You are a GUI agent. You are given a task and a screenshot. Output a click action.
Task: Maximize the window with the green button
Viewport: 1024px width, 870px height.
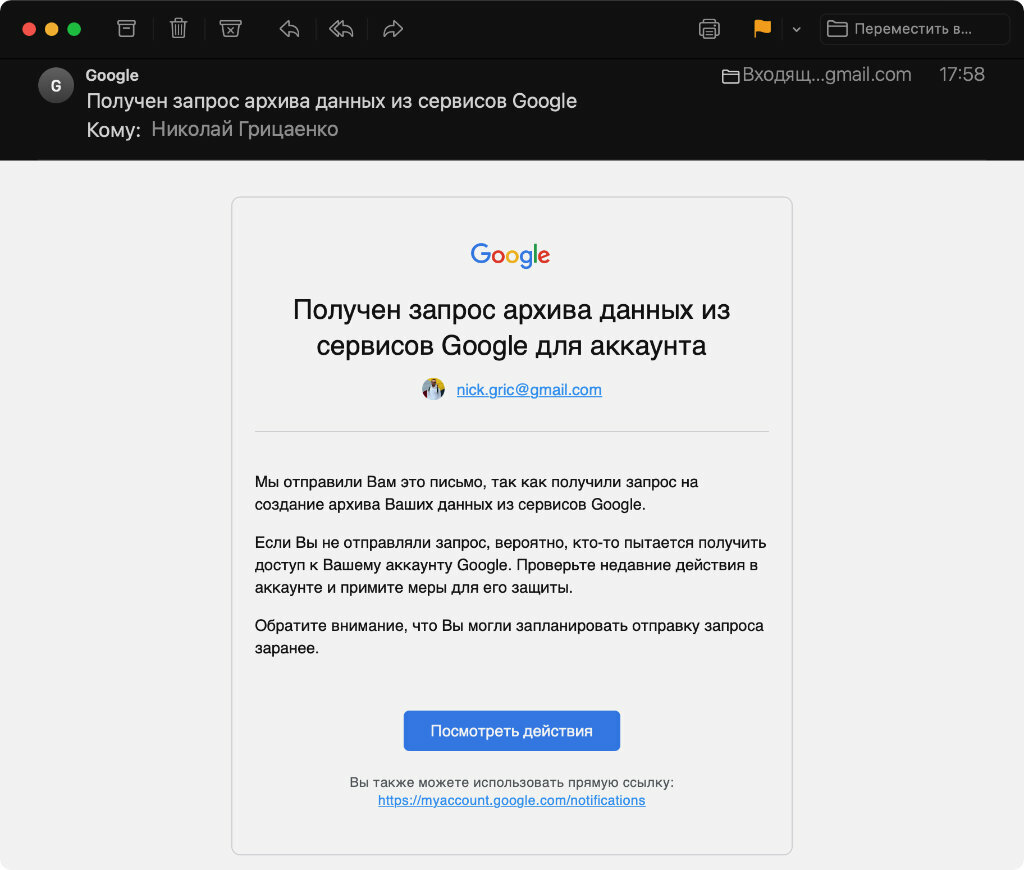74,29
